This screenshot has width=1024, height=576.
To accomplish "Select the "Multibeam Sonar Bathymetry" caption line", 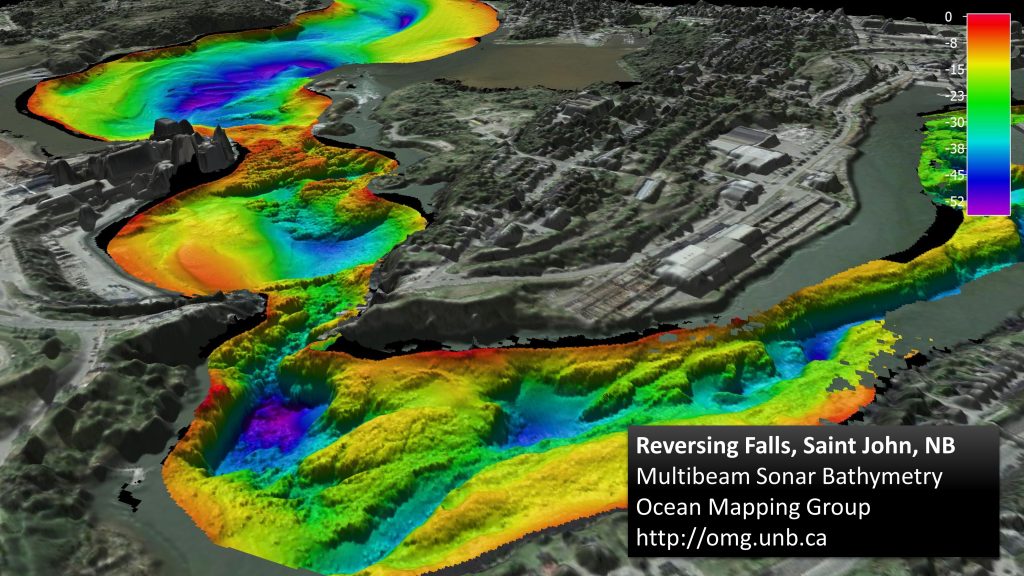I will point(789,476).
